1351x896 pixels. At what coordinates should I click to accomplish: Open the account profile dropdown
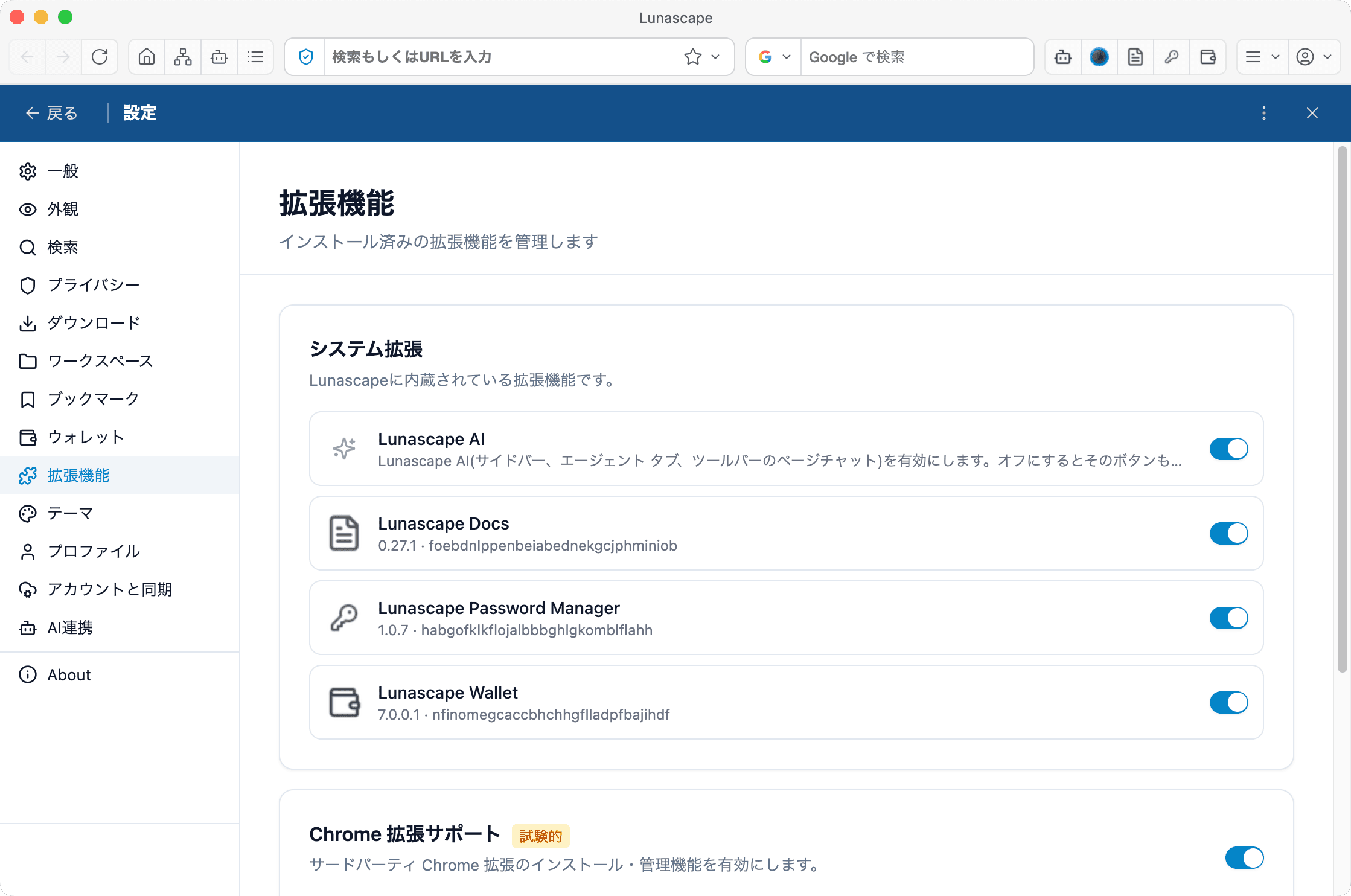pos(1314,57)
